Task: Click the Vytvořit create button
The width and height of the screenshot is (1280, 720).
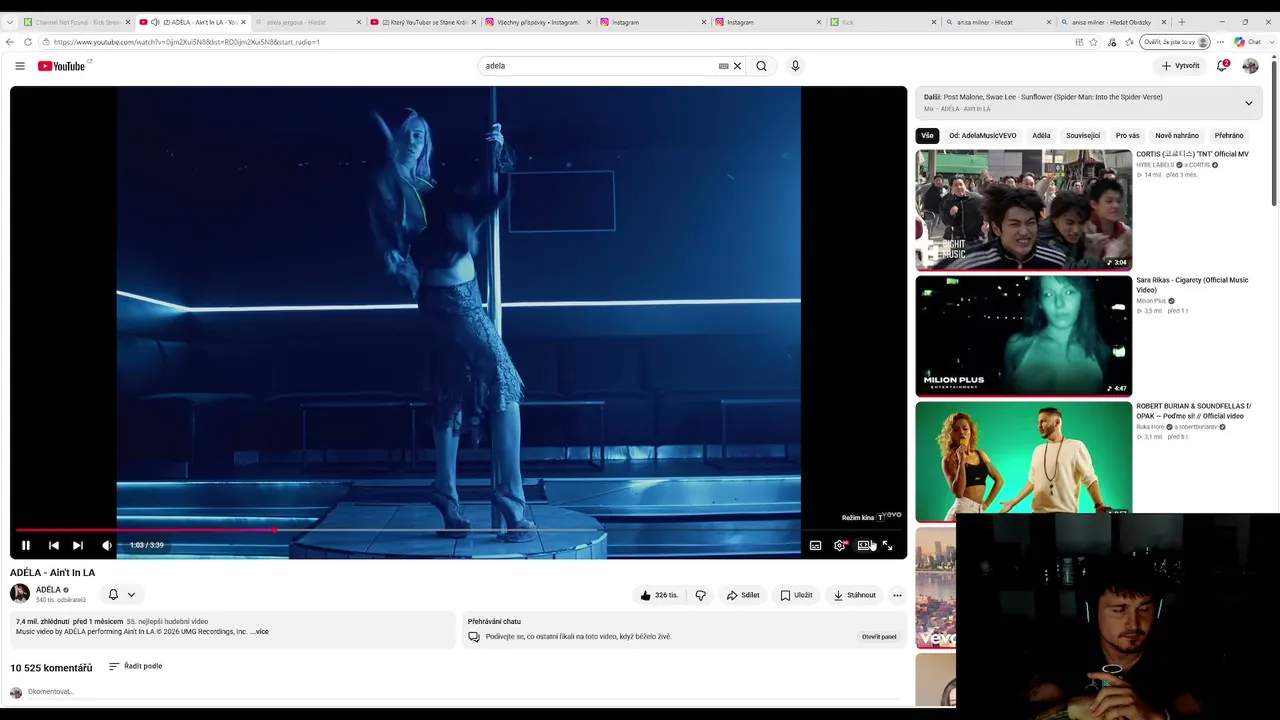Action: point(1180,66)
